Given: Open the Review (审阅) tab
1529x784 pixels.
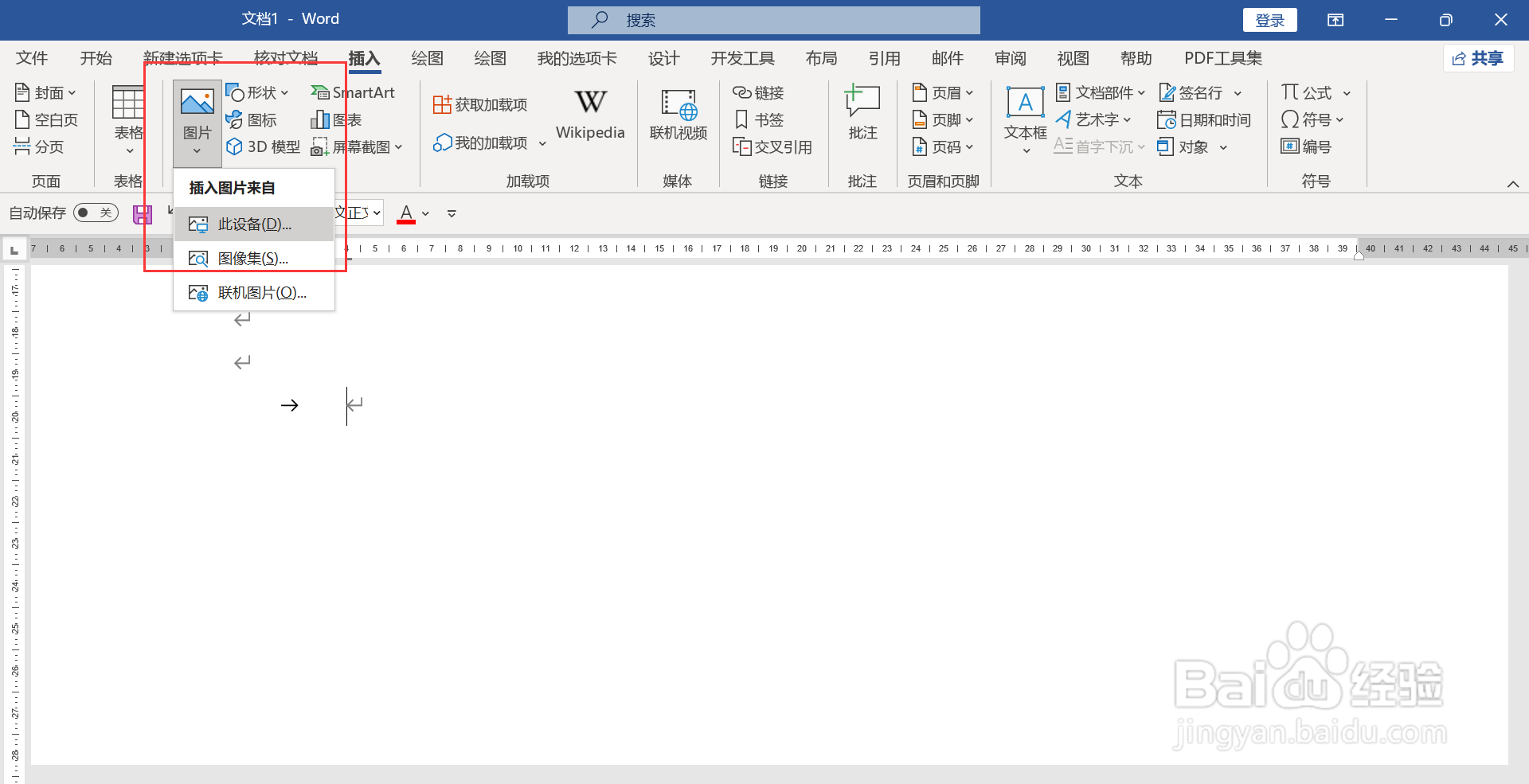Looking at the screenshot, I should (x=1011, y=58).
